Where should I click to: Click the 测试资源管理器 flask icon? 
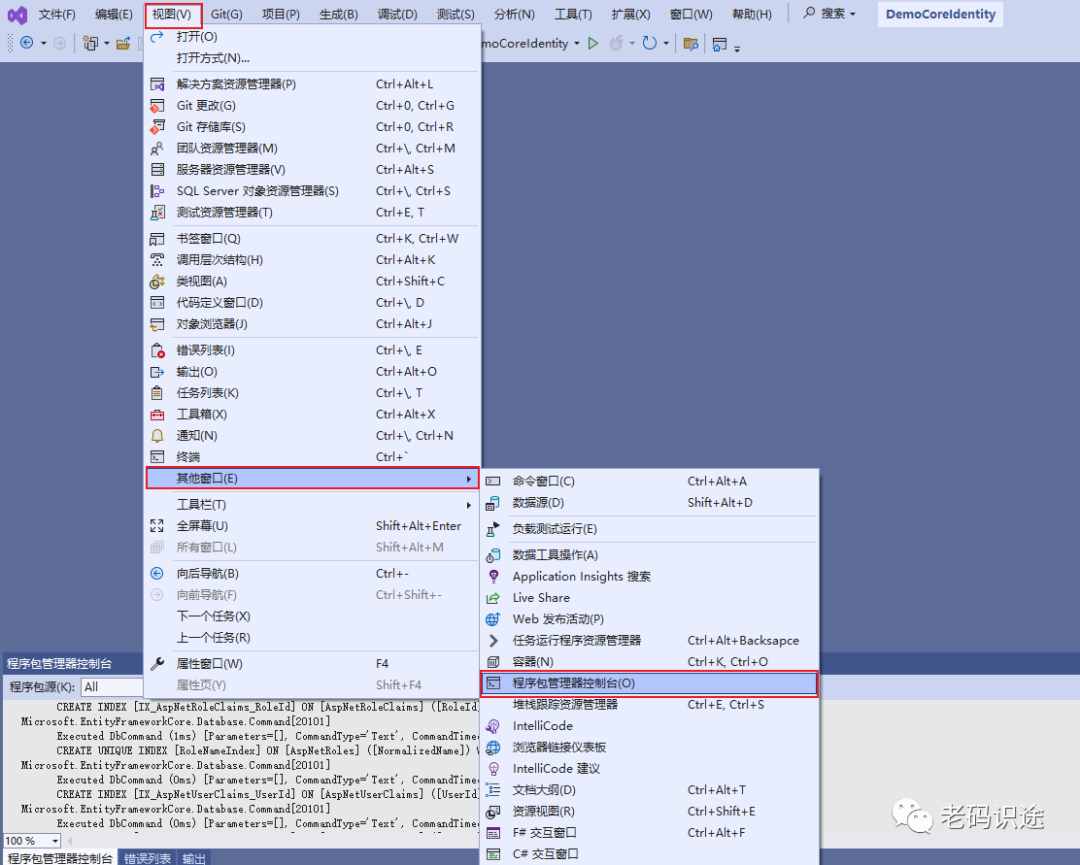pos(157,212)
